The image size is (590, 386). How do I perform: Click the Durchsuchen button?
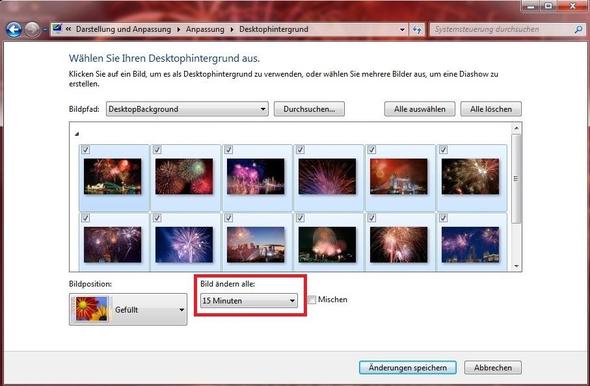[309, 109]
